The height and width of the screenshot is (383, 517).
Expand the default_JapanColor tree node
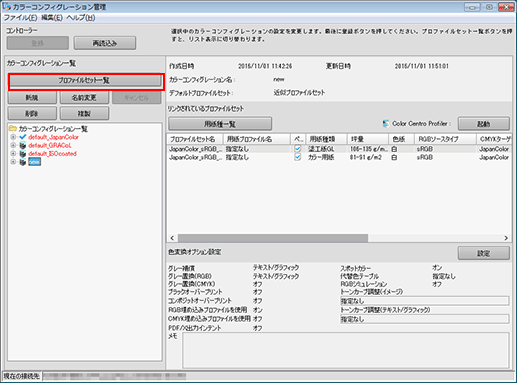pyautogui.click(x=13, y=137)
